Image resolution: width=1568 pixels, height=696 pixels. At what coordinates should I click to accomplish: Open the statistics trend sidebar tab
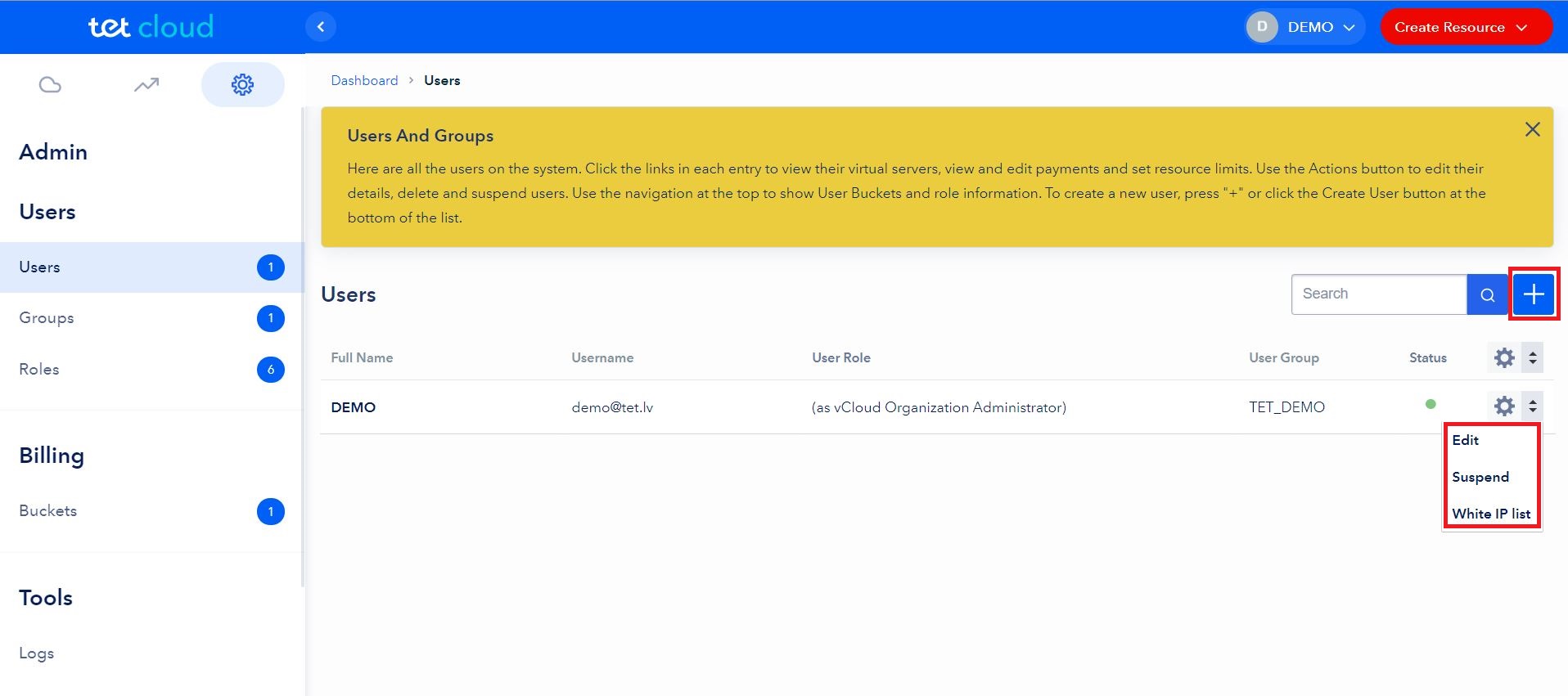[146, 84]
